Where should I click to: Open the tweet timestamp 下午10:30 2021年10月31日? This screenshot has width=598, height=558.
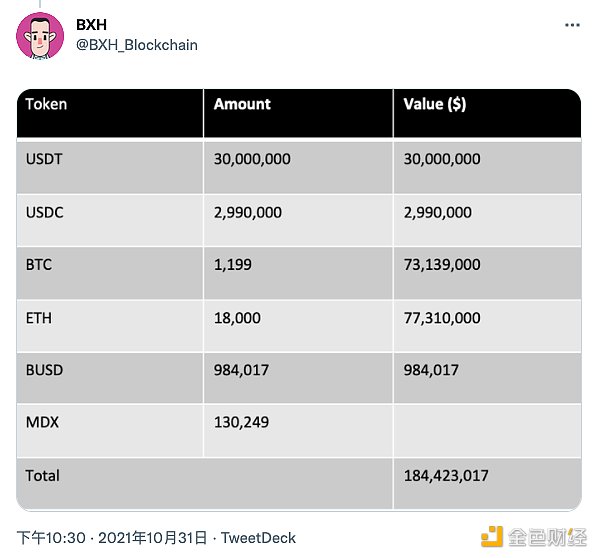[x=112, y=538]
